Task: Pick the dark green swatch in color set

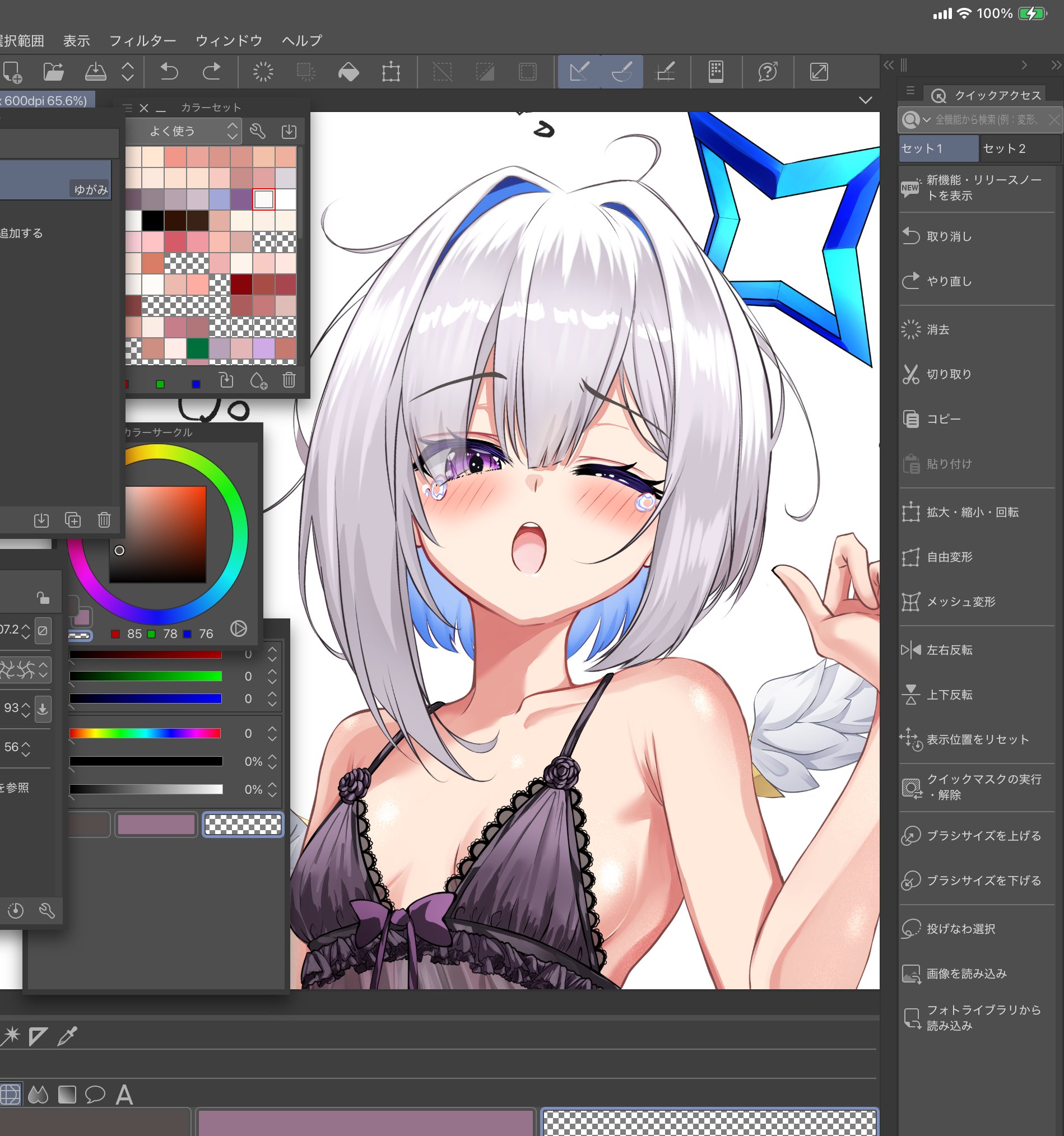Action: click(197, 348)
